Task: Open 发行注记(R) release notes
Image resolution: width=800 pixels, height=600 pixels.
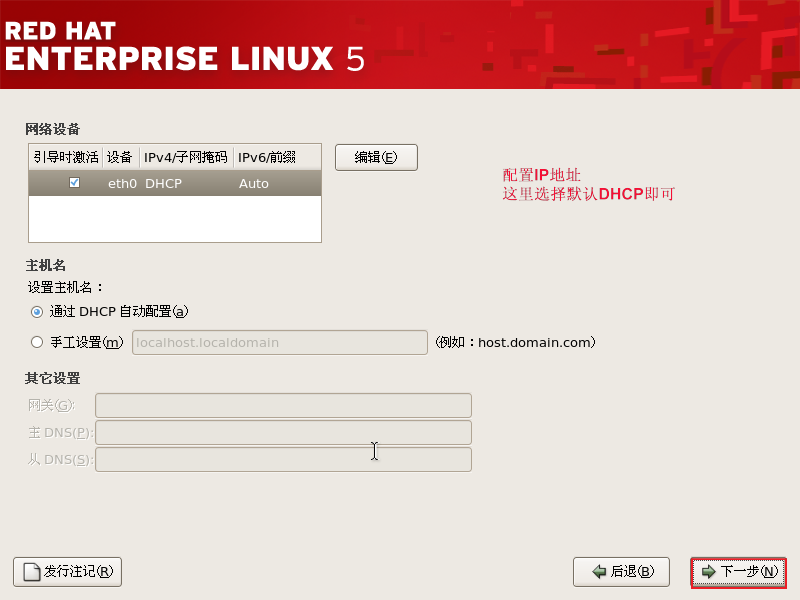Action: point(67,572)
